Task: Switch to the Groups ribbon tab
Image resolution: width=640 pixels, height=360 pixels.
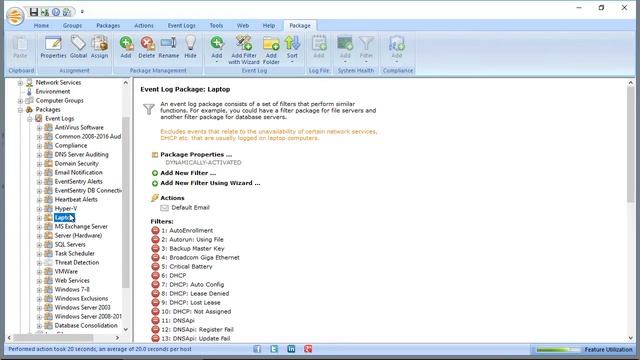Action: pos(72,25)
